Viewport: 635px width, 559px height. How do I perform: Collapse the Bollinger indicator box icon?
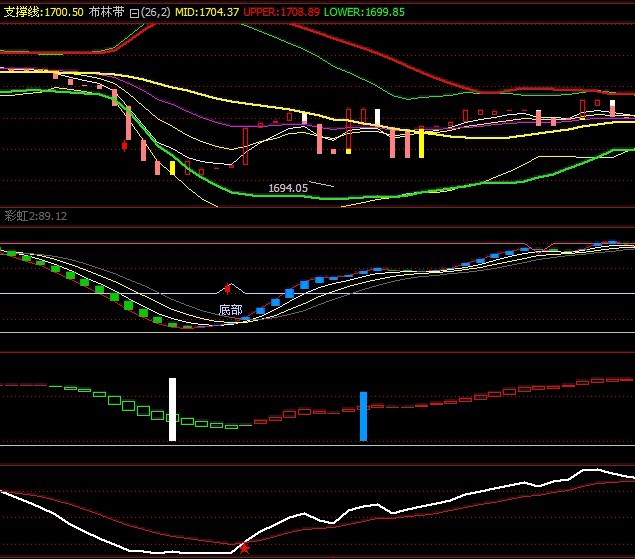click(134, 13)
